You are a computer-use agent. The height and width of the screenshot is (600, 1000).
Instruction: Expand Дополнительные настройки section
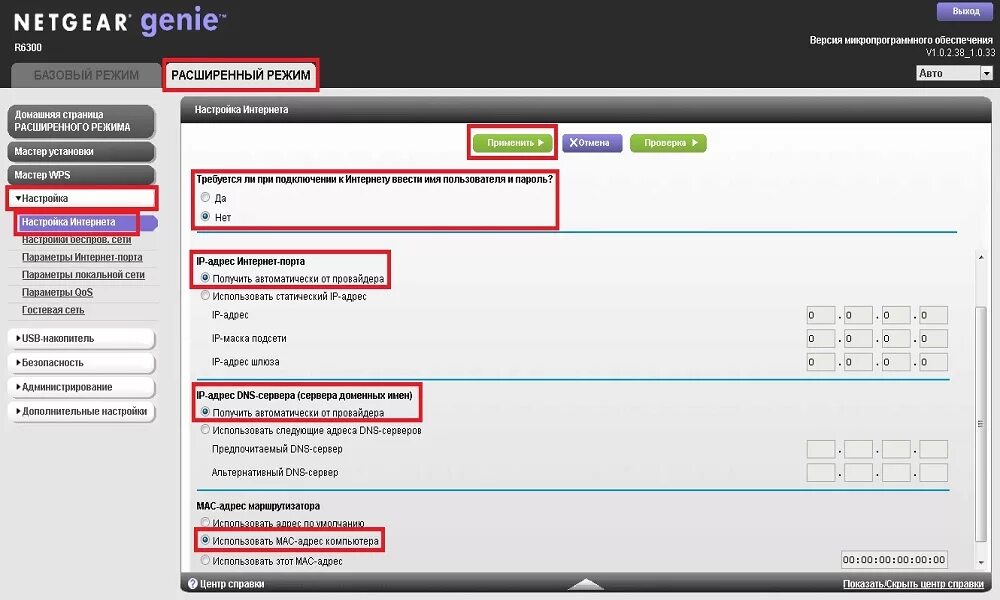pos(81,411)
